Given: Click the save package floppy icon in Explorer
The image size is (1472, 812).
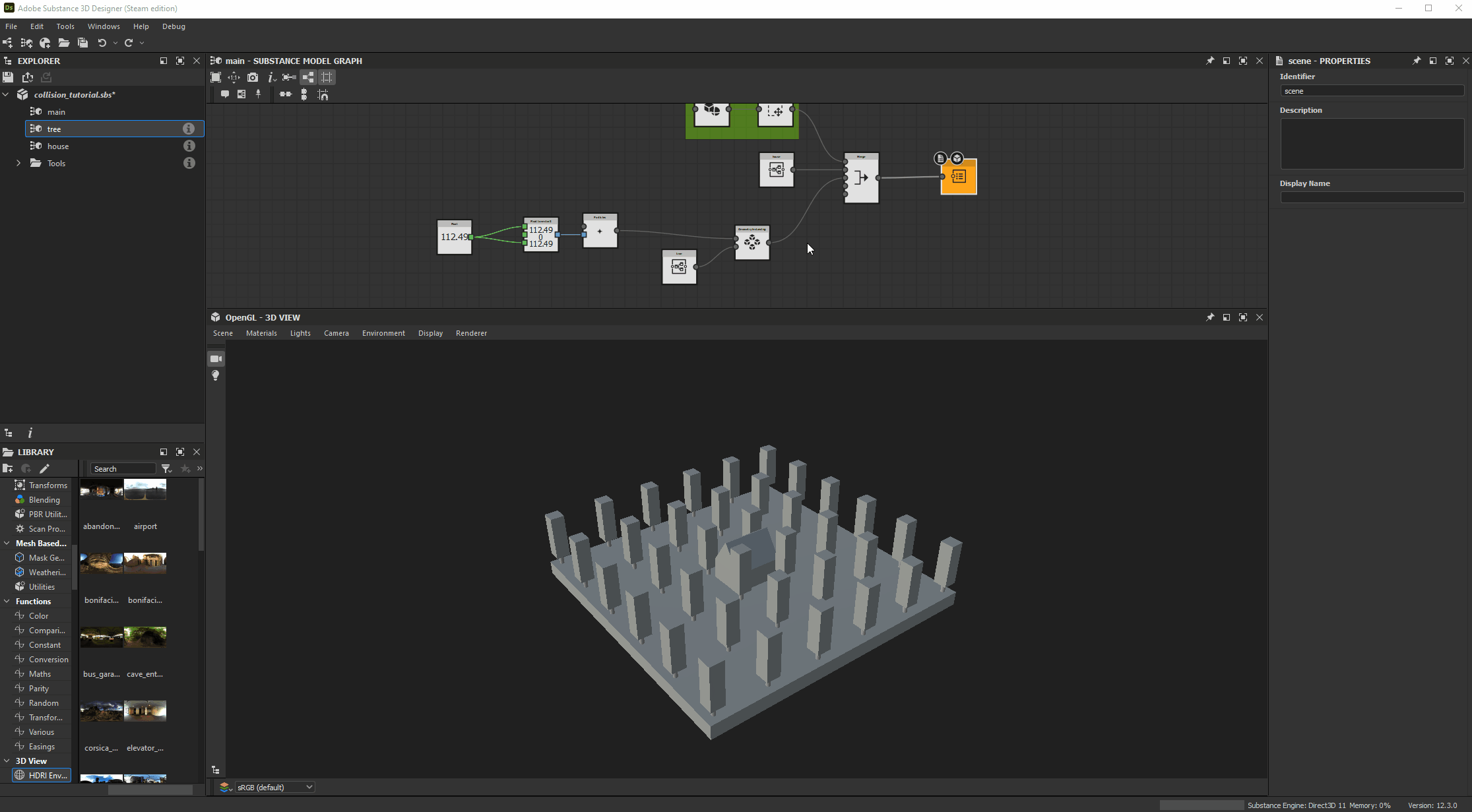Looking at the screenshot, I should click(8, 77).
